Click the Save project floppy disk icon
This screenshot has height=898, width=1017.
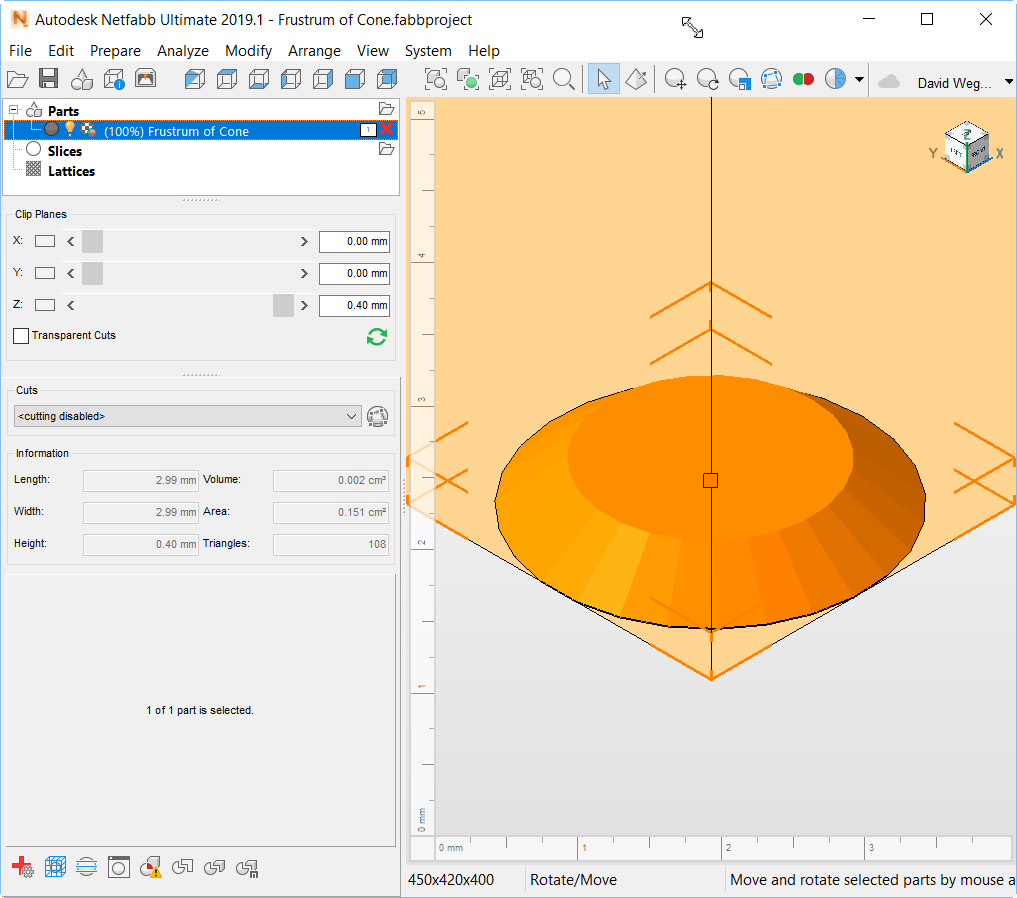click(49, 79)
